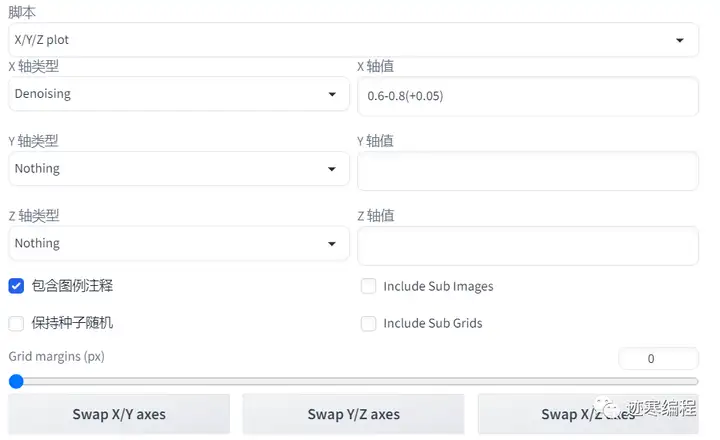This screenshot has height=440, width=720.
Task: Open the 脚本 X/Y/Z plot script dropdown
Action: tap(340, 40)
